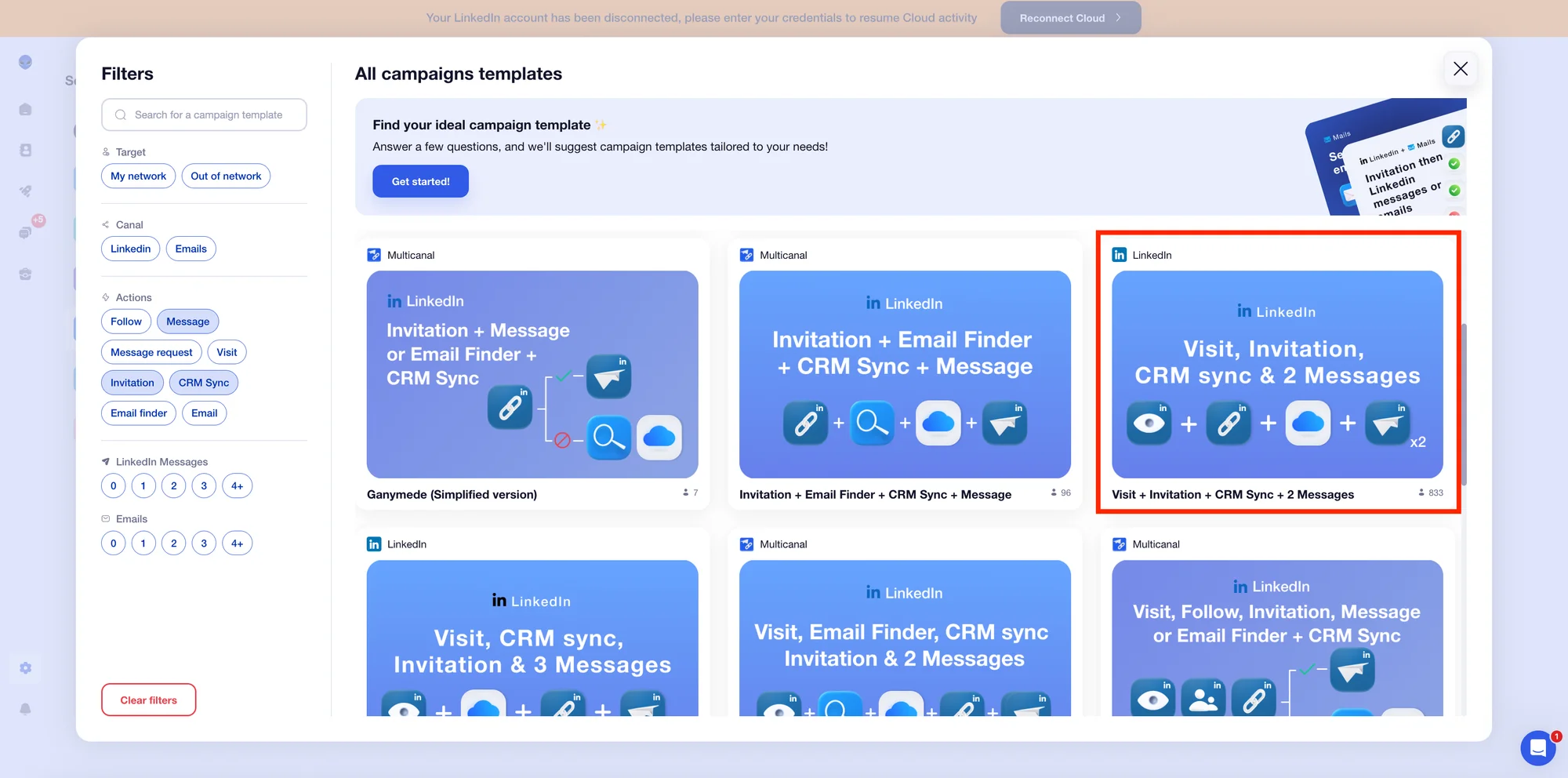Click the Target section heading
The height and width of the screenshot is (778, 1568).
tap(130, 152)
